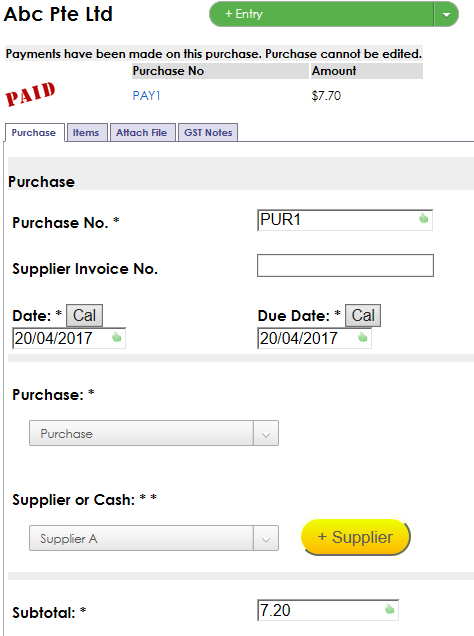
Task: Go to the GST Notes tab
Action: pos(208,133)
